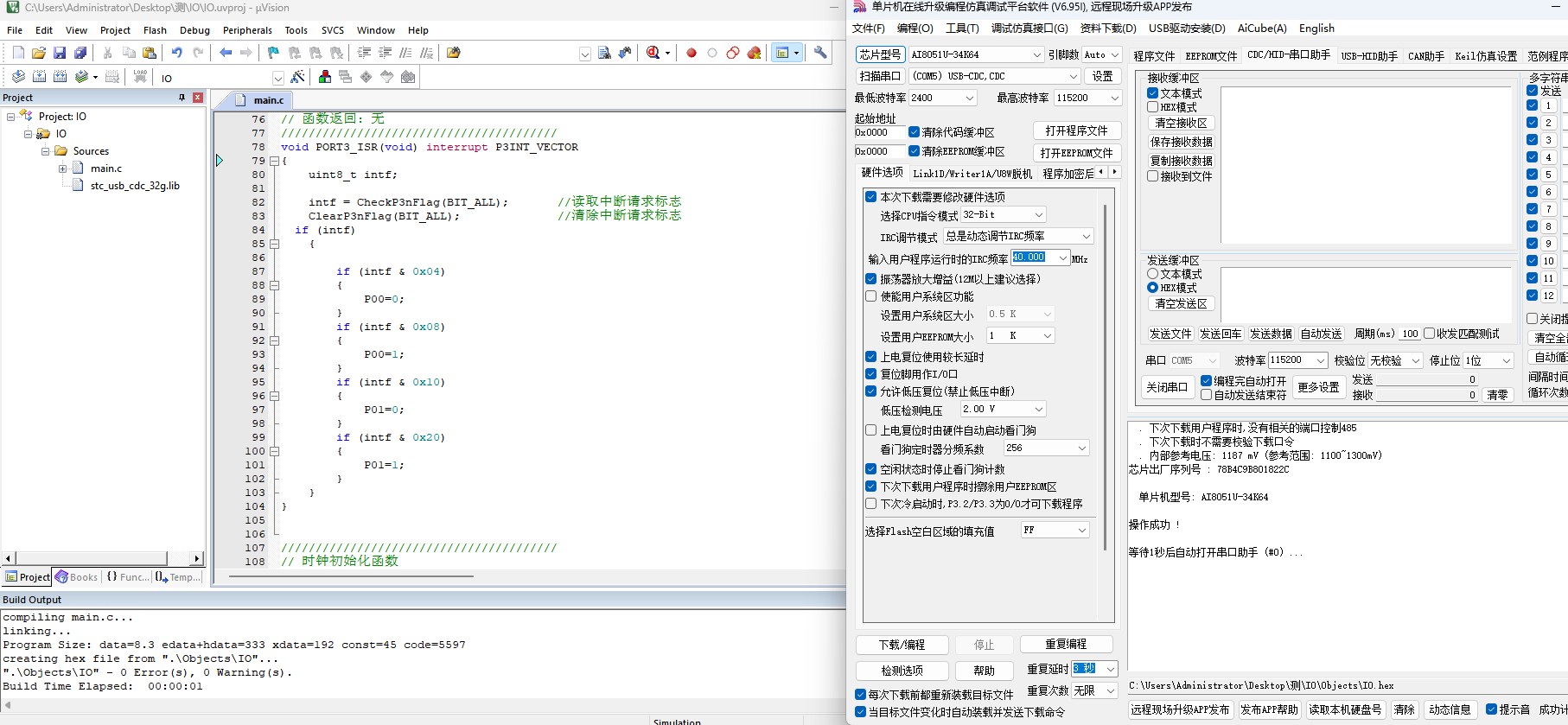Insert bookmark flag icon

(x=273, y=54)
